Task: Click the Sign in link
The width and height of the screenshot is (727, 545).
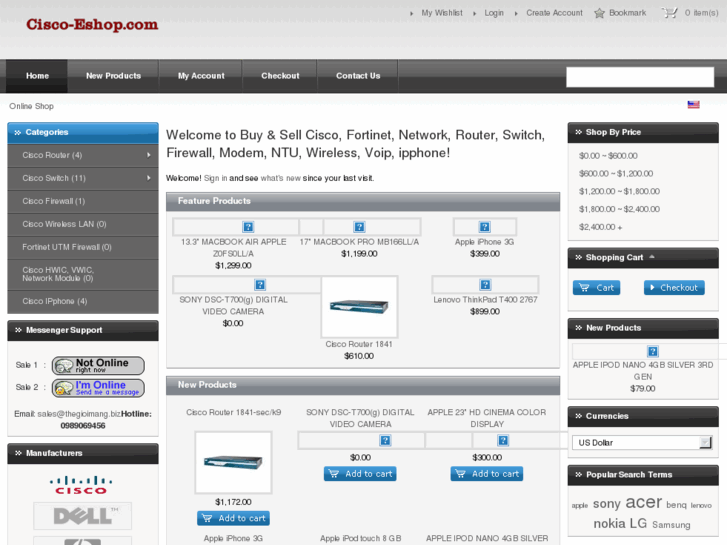Action: 216,178
